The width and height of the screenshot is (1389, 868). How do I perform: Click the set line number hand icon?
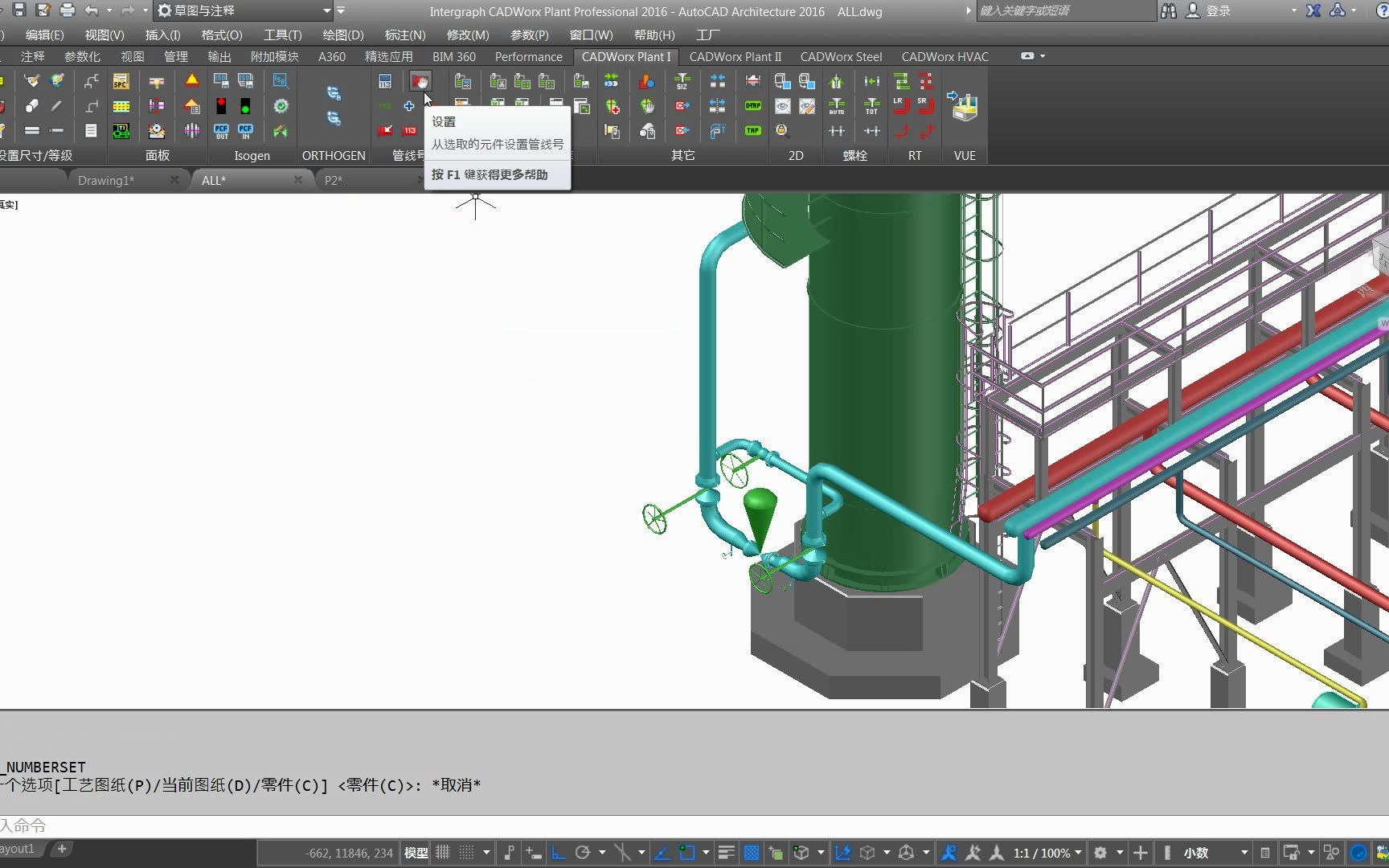click(x=420, y=81)
